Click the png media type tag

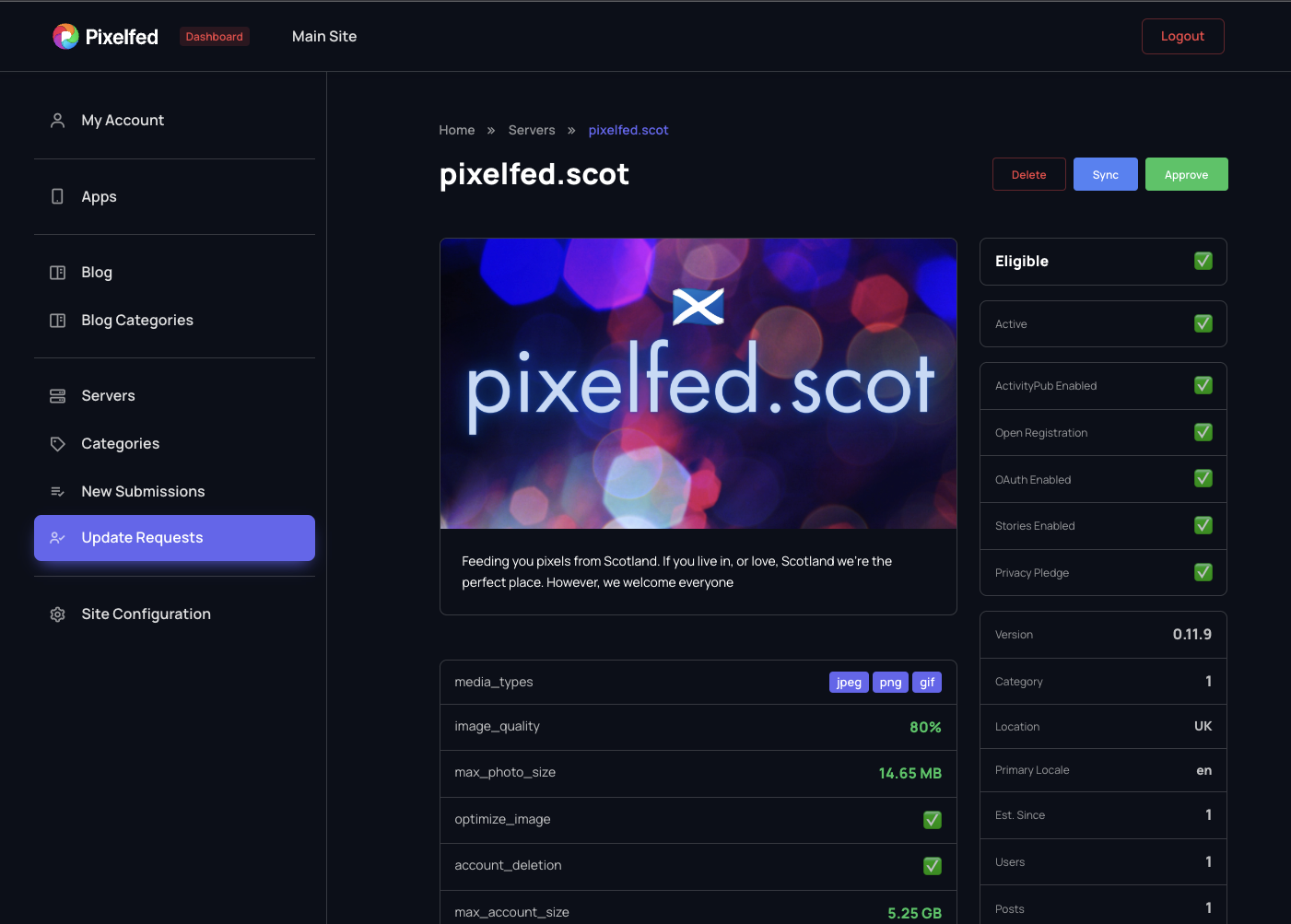(x=890, y=682)
